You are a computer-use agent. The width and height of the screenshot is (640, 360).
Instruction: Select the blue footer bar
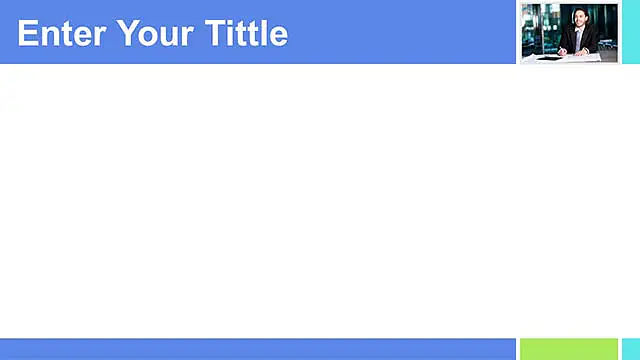point(258,349)
